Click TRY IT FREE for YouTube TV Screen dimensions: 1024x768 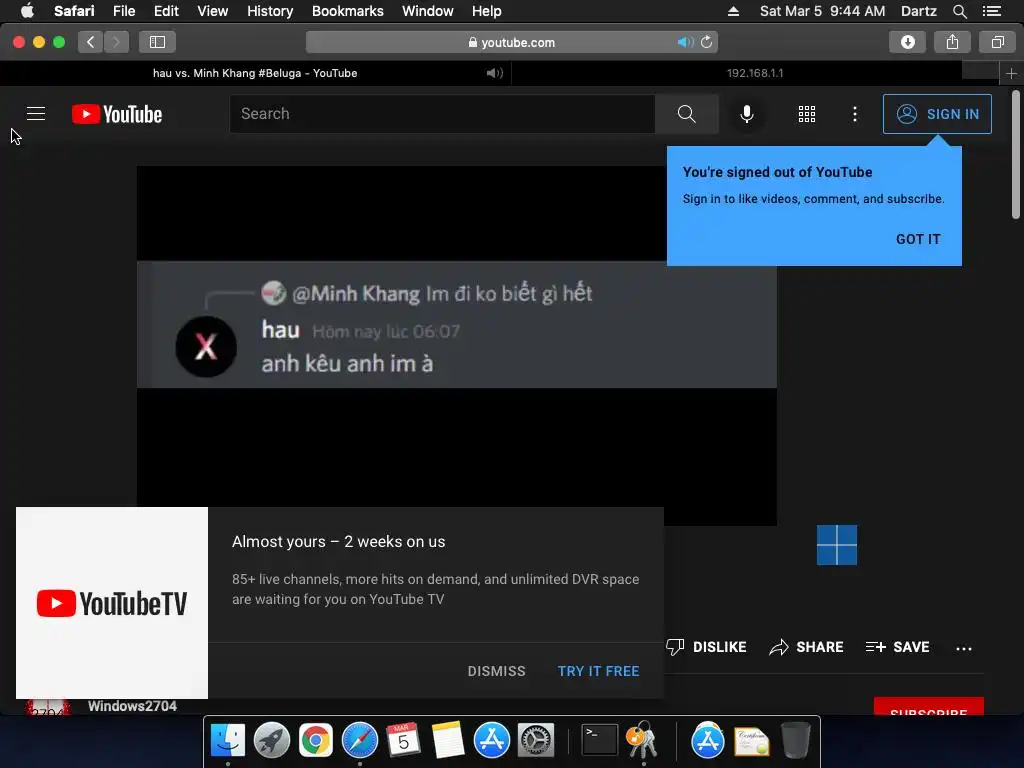(598, 671)
